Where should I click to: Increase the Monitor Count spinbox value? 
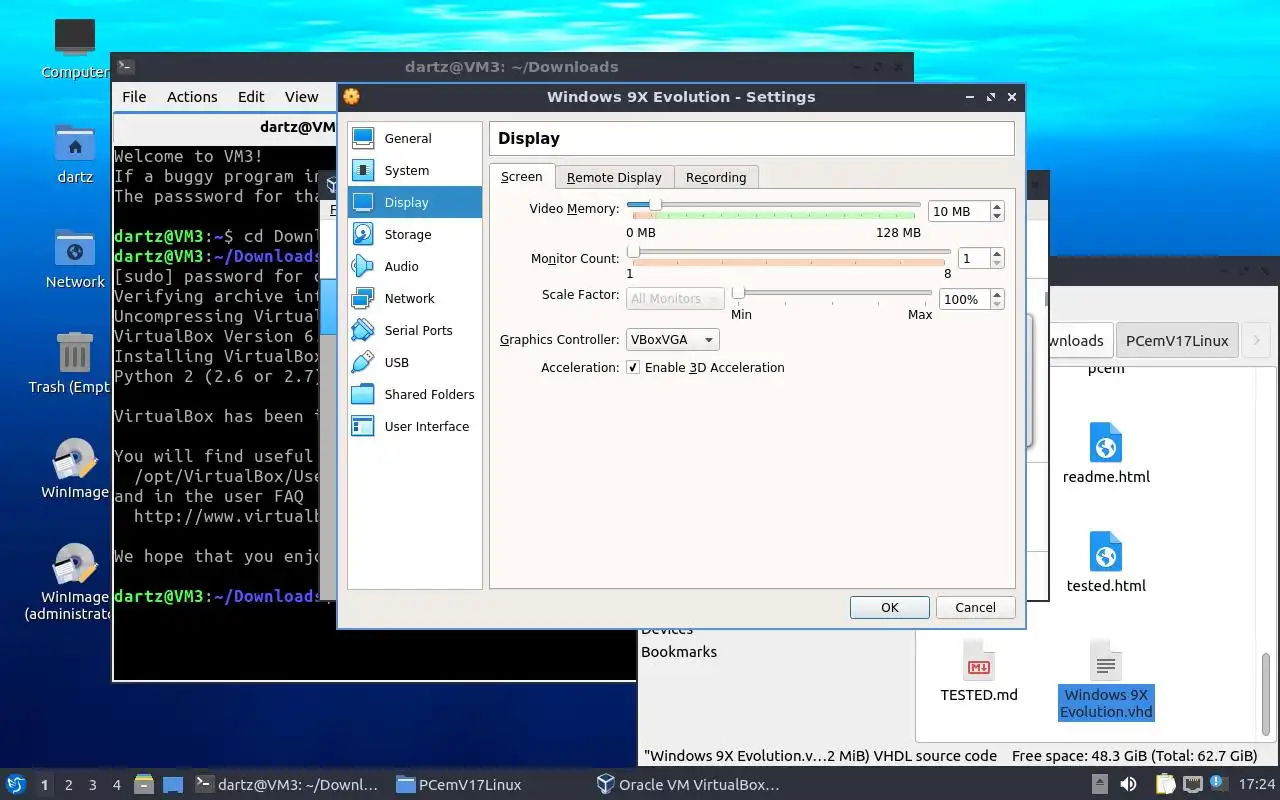point(997,253)
